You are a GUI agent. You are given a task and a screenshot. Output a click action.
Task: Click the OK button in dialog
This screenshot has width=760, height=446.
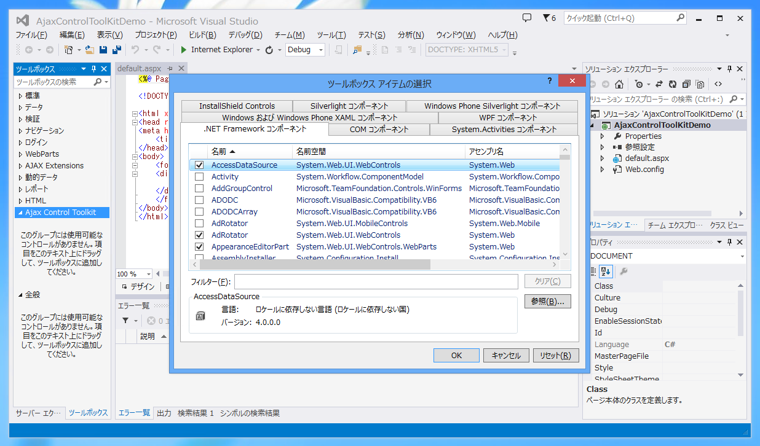[457, 355]
